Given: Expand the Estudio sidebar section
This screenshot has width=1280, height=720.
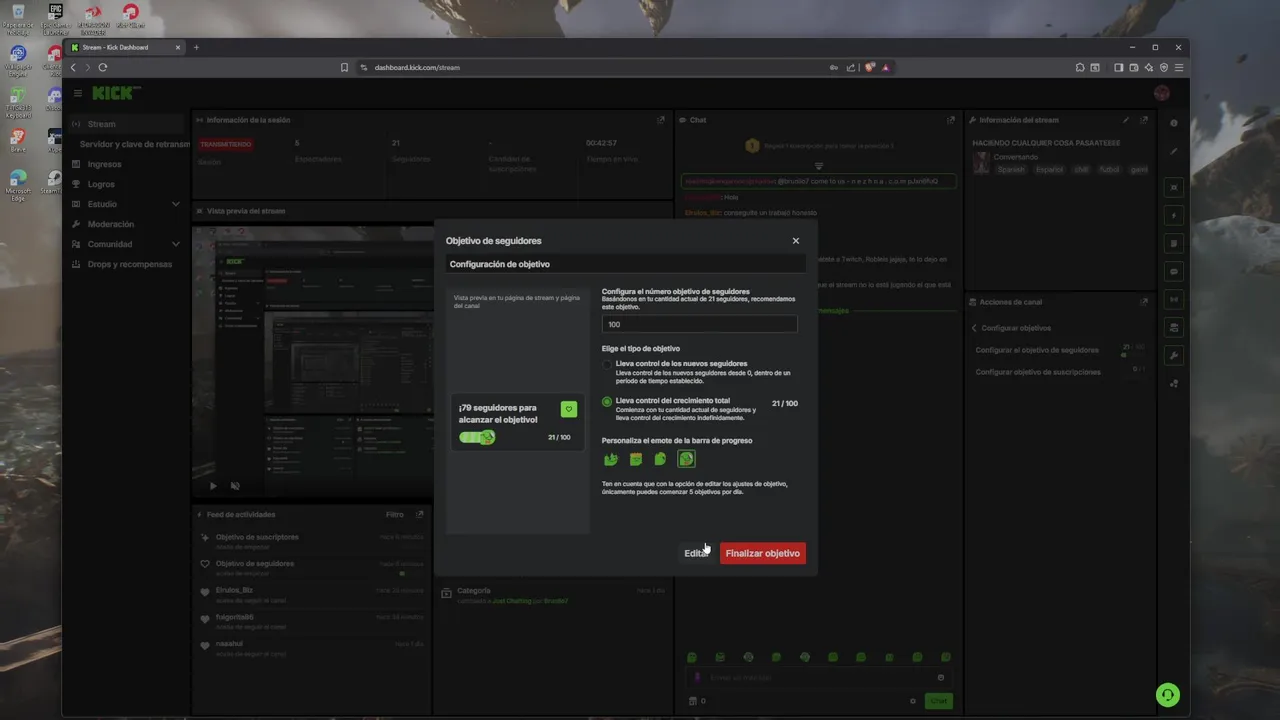Looking at the screenshot, I should 128,204.
